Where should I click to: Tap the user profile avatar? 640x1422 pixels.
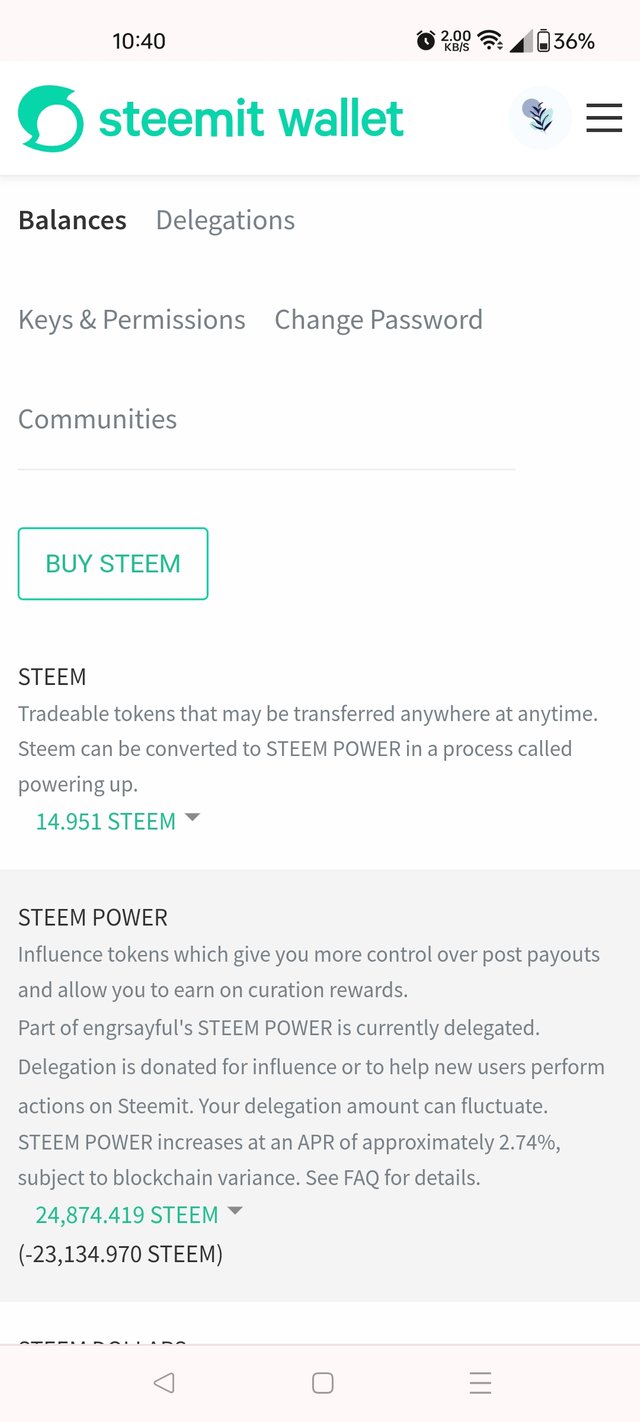(x=540, y=118)
